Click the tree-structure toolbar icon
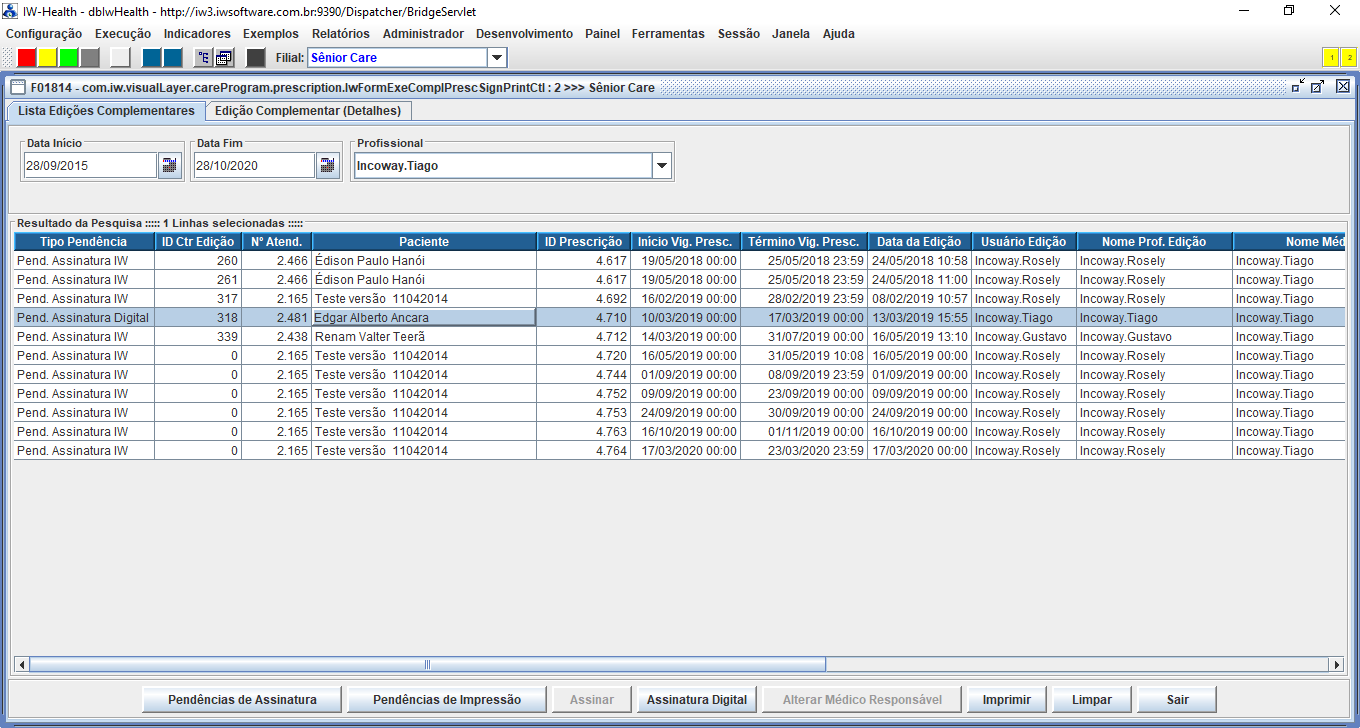 [x=203, y=58]
